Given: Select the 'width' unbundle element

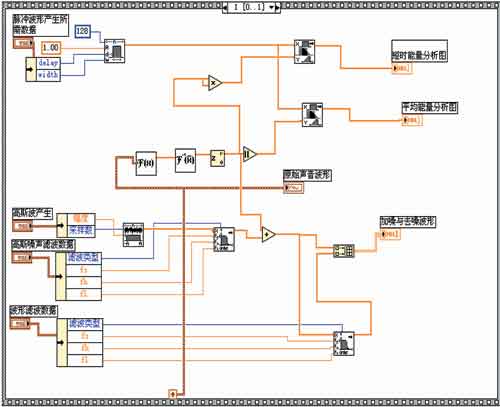Looking at the screenshot, I should coord(48,75).
